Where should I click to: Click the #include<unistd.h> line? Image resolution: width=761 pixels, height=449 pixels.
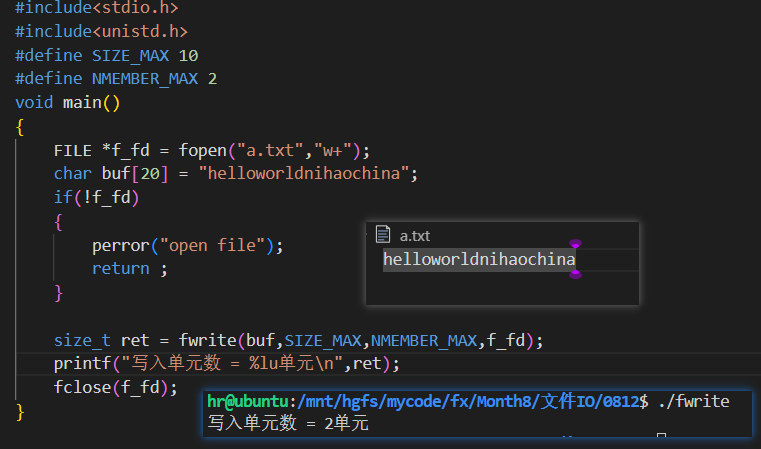click(x=101, y=31)
